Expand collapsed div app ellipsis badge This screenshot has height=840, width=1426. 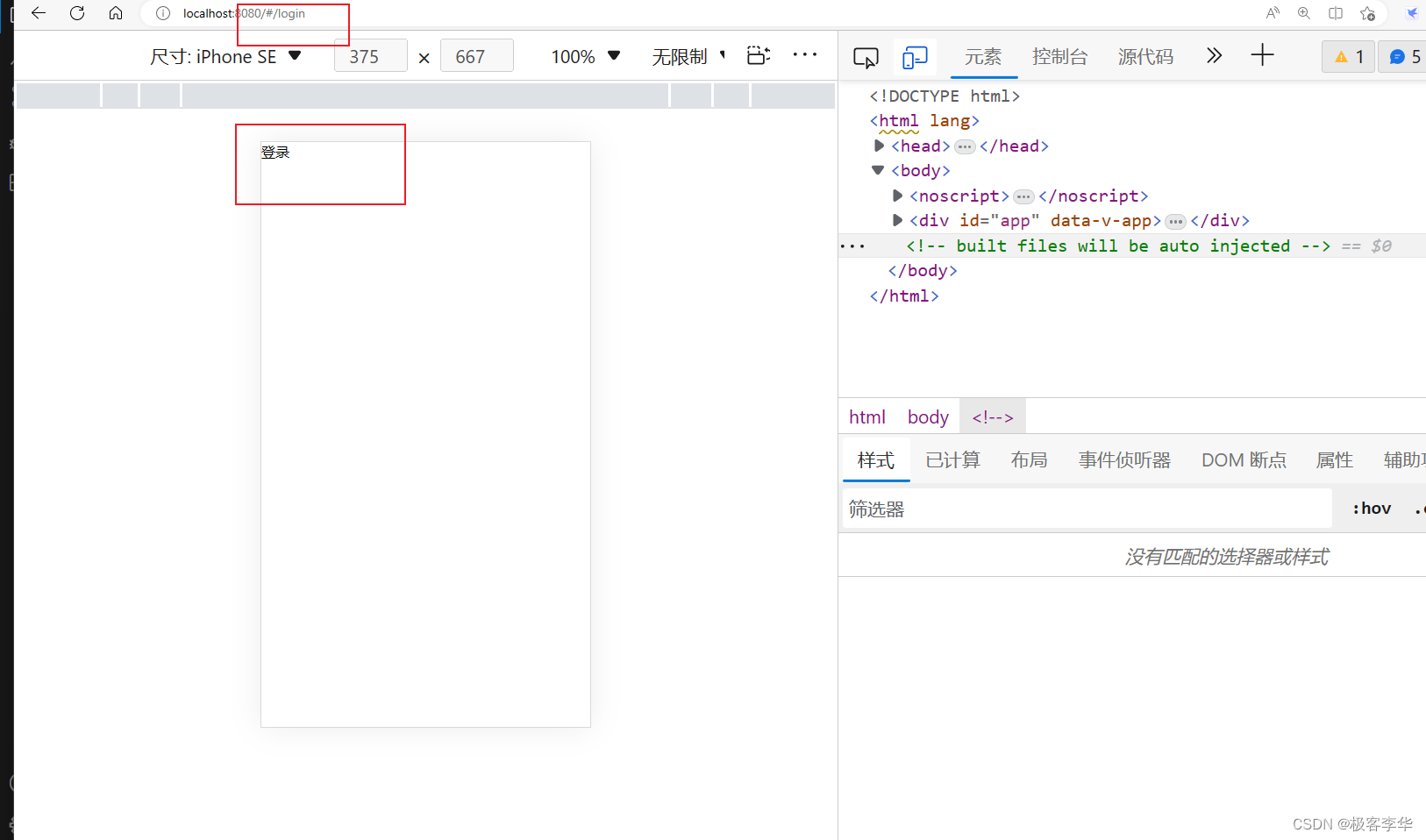tap(1175, 221)
